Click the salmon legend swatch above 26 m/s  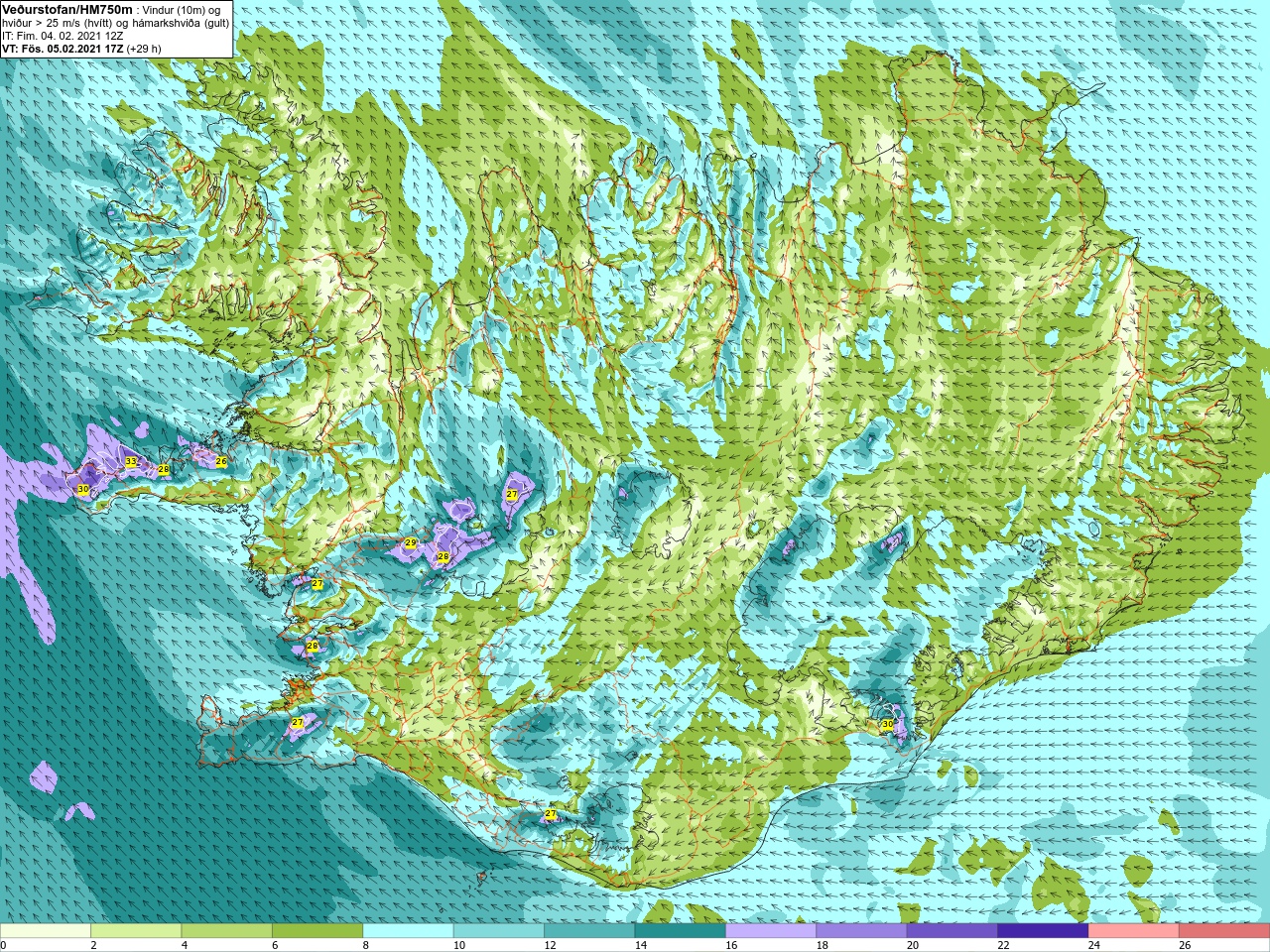(x=1223, y=931)
